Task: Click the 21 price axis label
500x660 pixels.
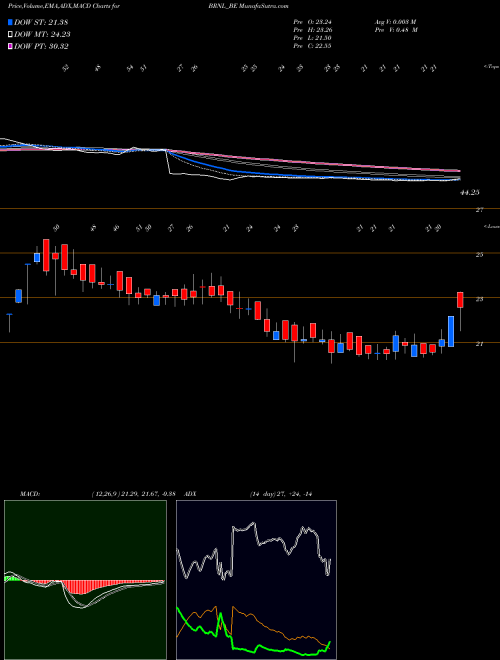Action: click(x=479, y=344)
